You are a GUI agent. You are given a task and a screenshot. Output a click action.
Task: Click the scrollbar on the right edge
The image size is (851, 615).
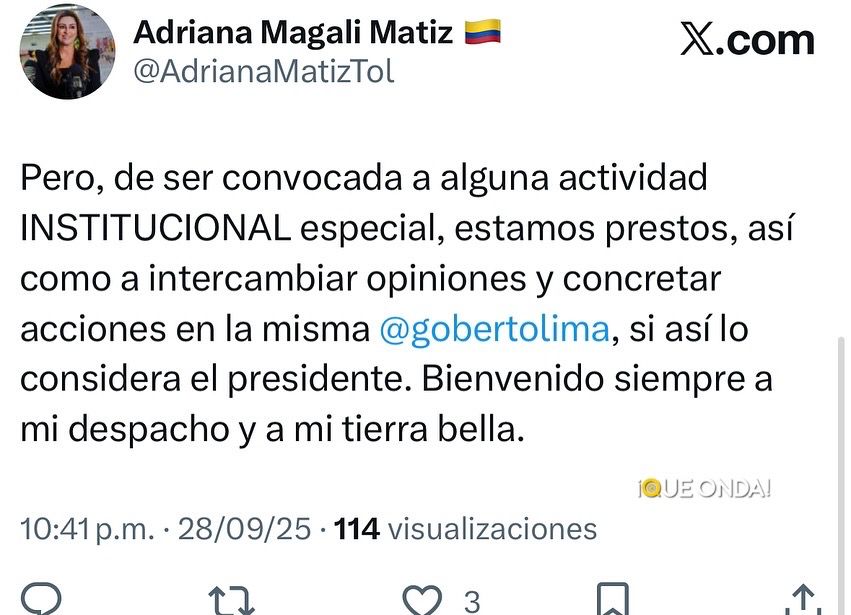point(840,450)
